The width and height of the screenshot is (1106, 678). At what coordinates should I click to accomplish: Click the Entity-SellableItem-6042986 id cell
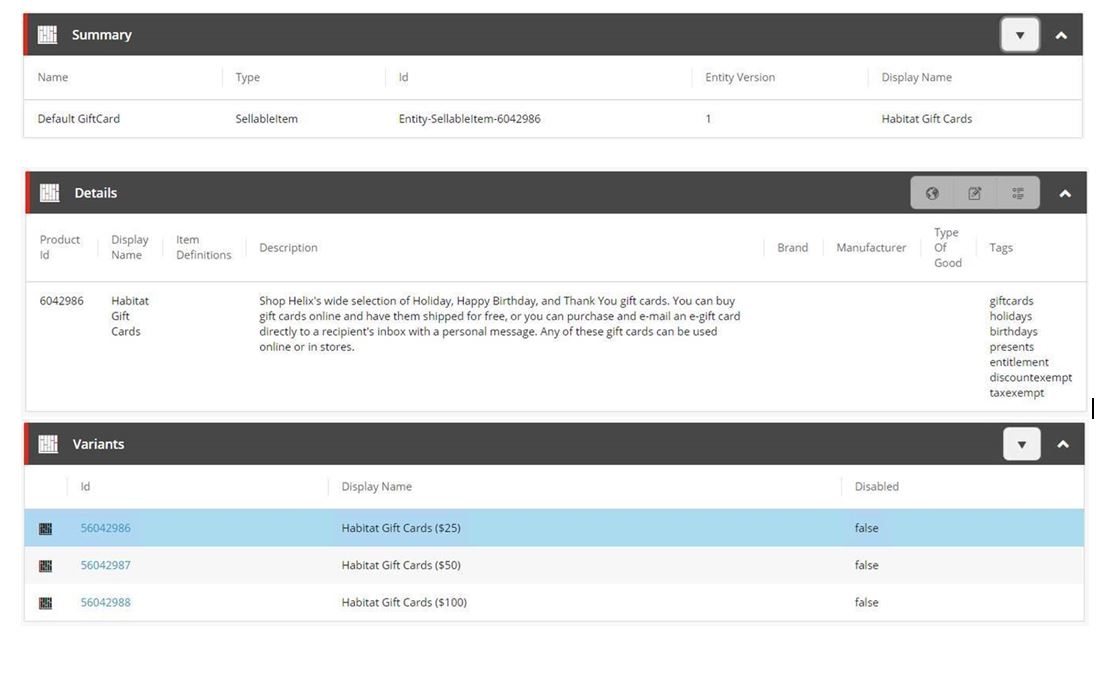[469, 119]
